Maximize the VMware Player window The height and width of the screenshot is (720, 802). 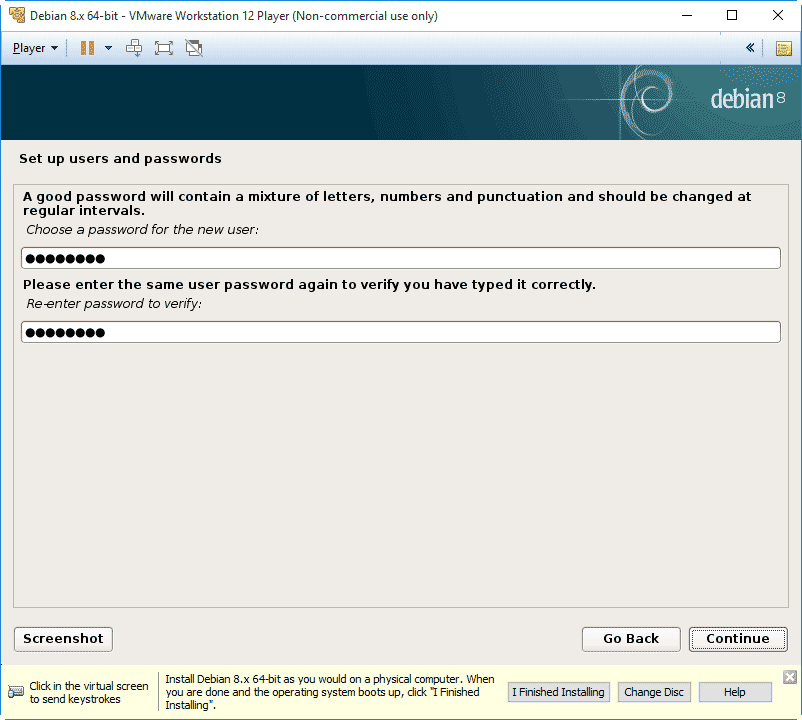[732, 16]
